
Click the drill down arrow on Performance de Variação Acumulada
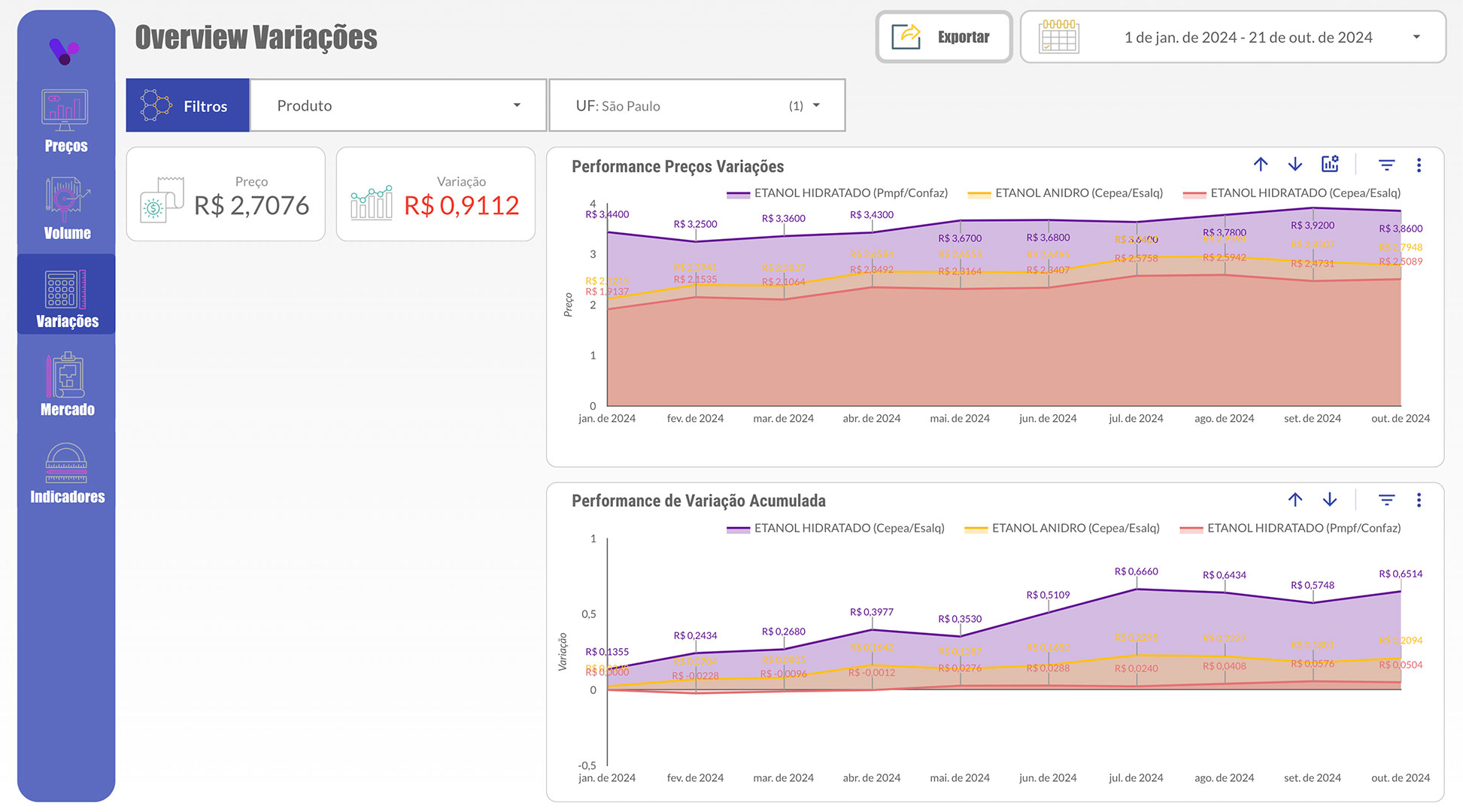[1329, 499]
